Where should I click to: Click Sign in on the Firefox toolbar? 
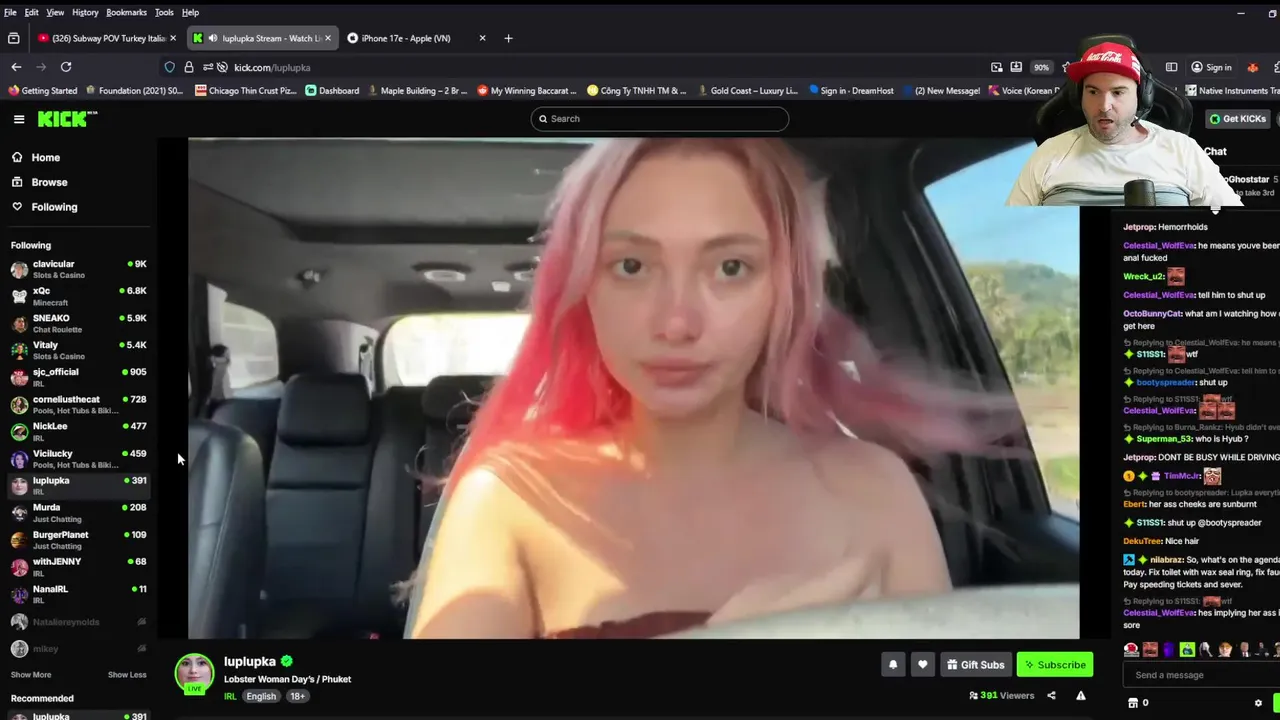(1211, 67)
